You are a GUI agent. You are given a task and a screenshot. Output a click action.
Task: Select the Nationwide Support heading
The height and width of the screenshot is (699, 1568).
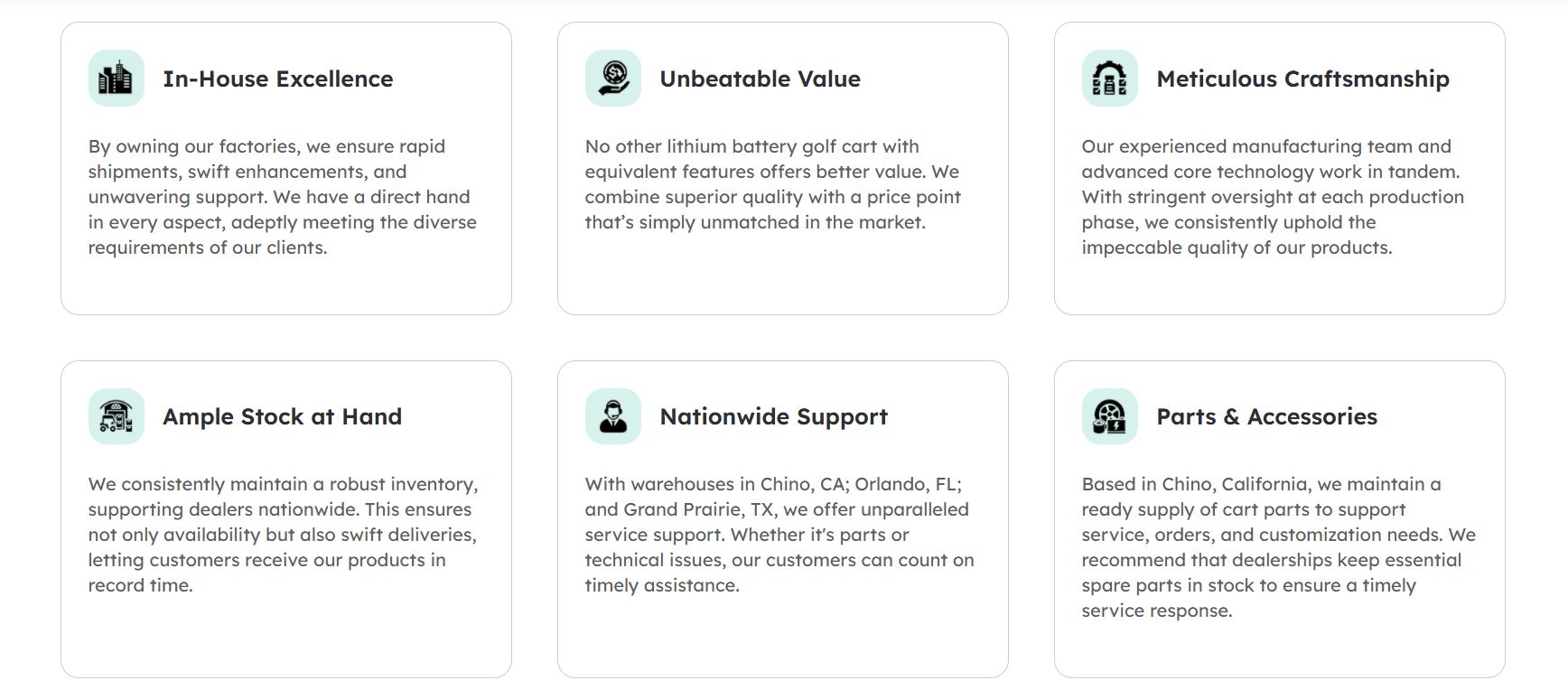pos(773,417)
